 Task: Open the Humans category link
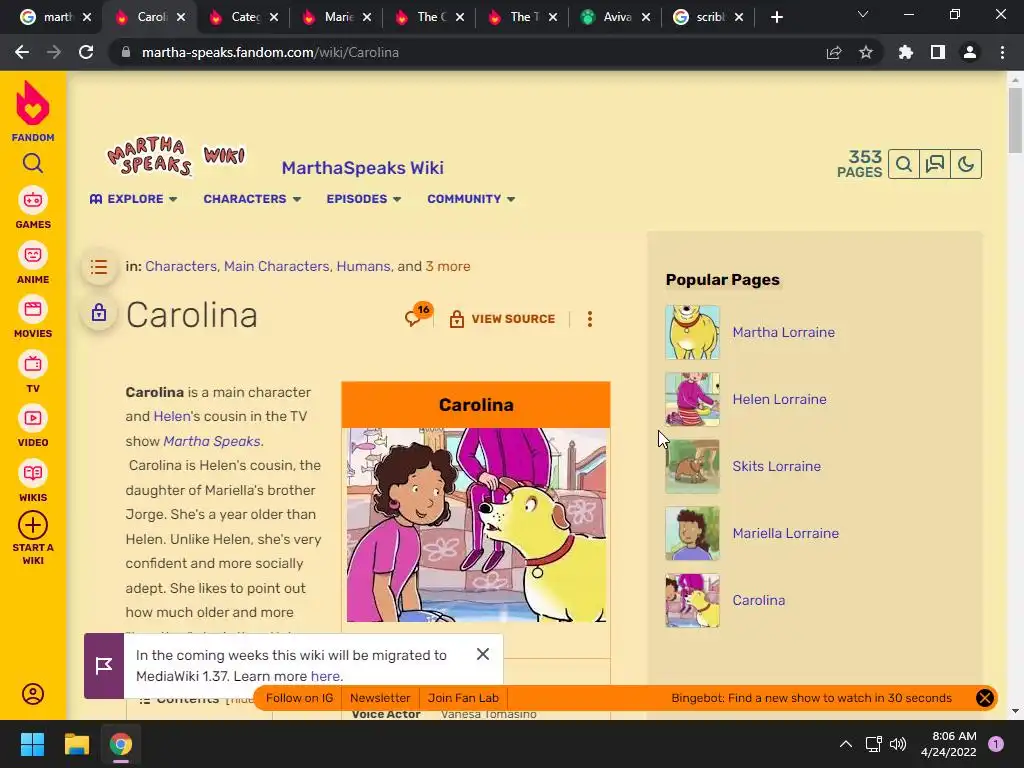point(363,266)
